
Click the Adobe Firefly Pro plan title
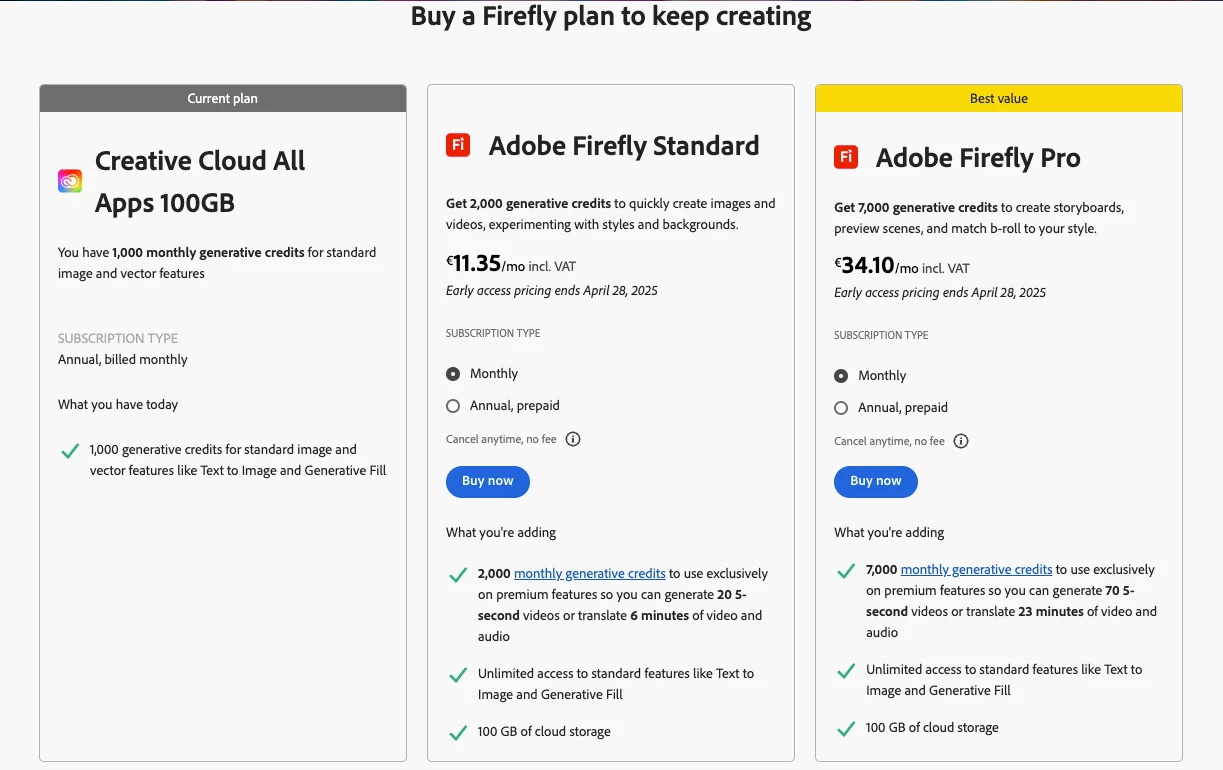click(977, 158)
